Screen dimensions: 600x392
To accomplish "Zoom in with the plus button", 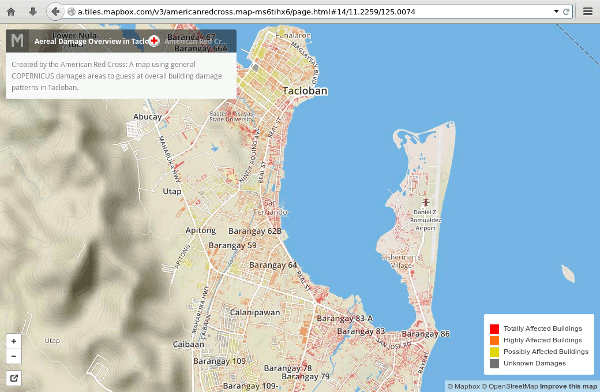I will pyautogui.click(x=14, y=341).
